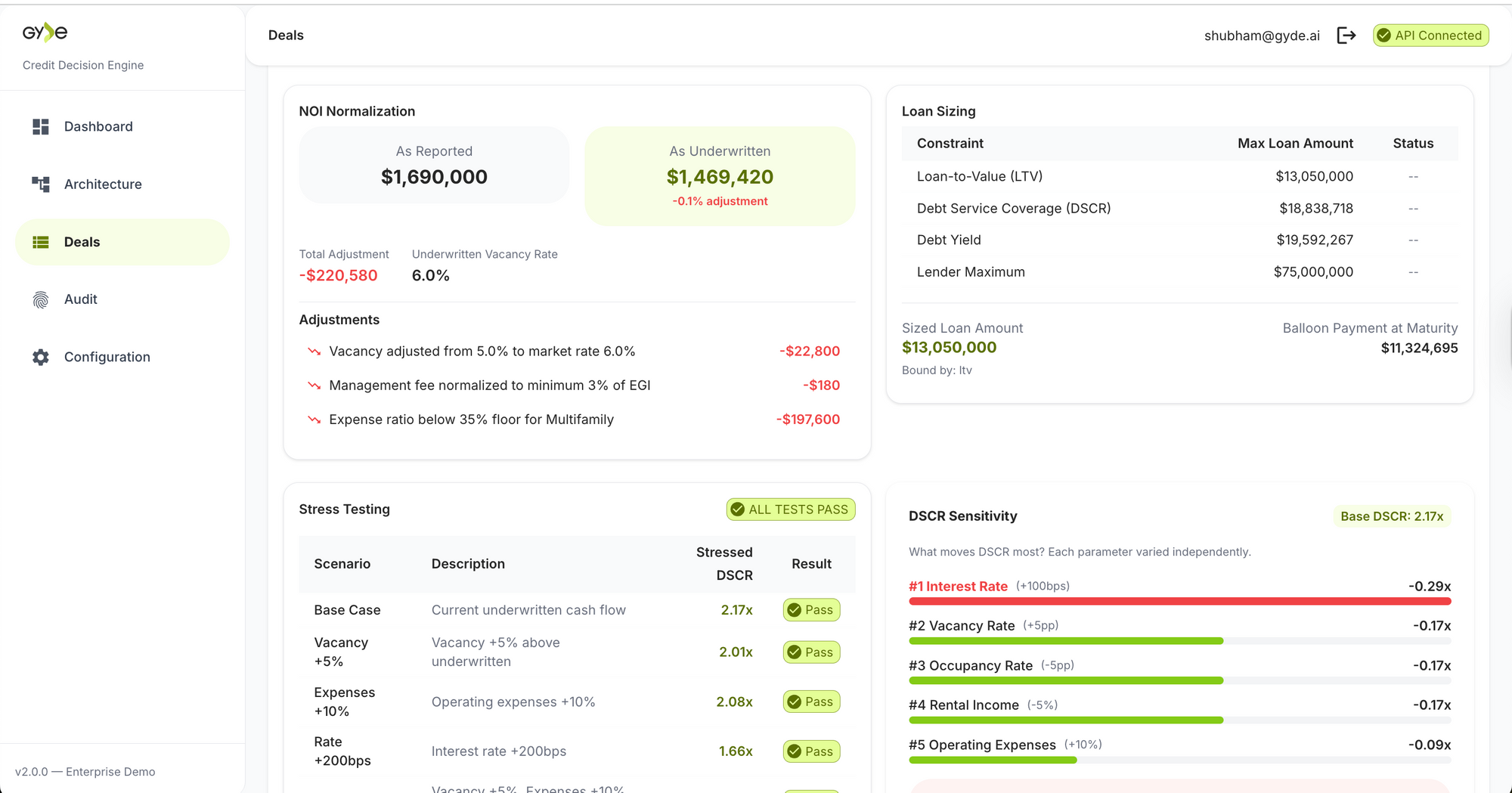Open the Dashboard menu item
This screenshot has width=1512, height=793.
point(98,127)
